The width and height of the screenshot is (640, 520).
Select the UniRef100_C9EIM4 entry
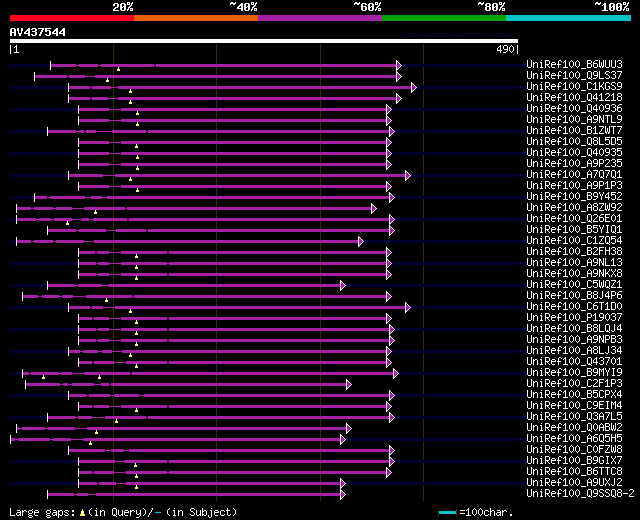point(574,406)
